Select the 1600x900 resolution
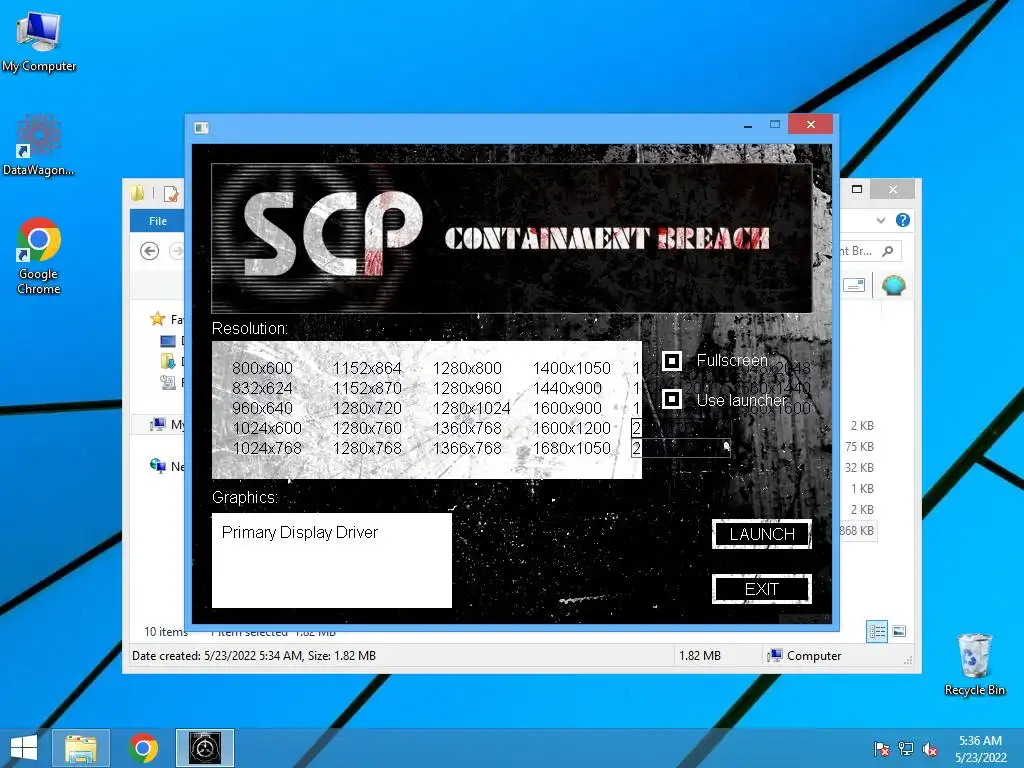The image size is (1024, 768). [x=567, y=408]
